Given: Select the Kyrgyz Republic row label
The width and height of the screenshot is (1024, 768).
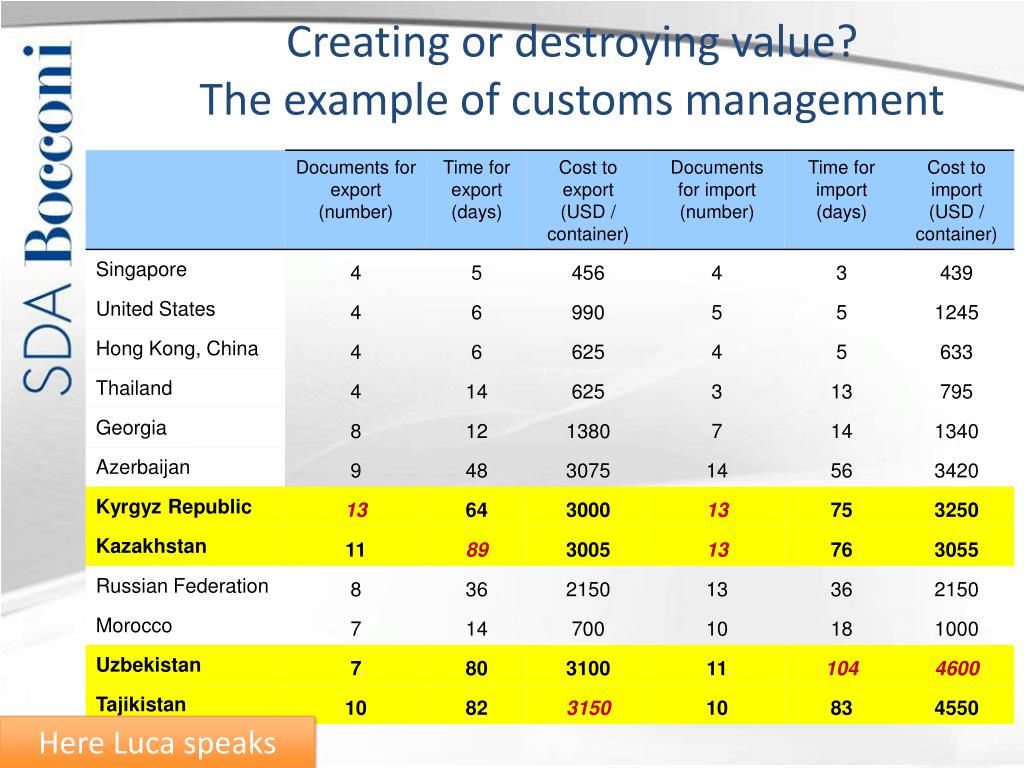Looking at the screenshot, I should (174, 507).
